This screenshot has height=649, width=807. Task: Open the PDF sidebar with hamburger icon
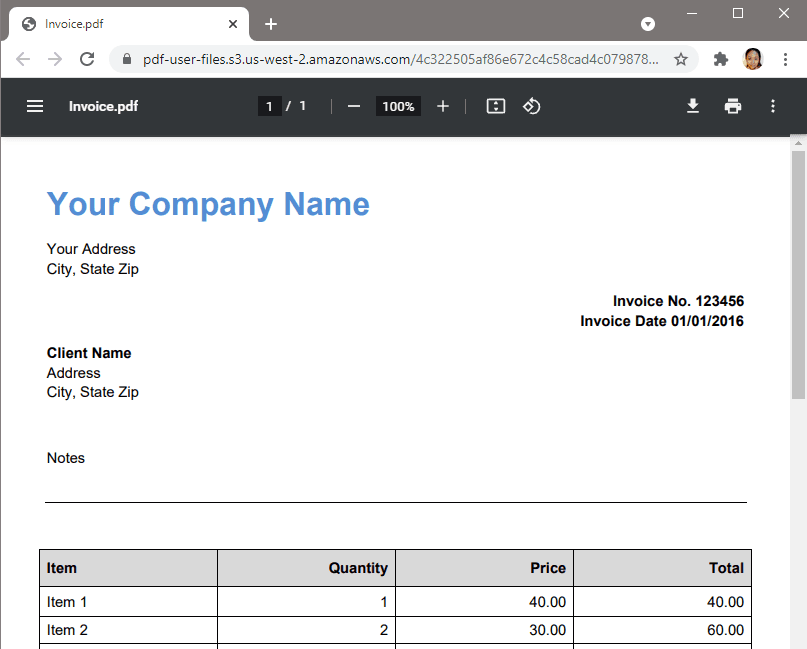(x=35, y=105)
